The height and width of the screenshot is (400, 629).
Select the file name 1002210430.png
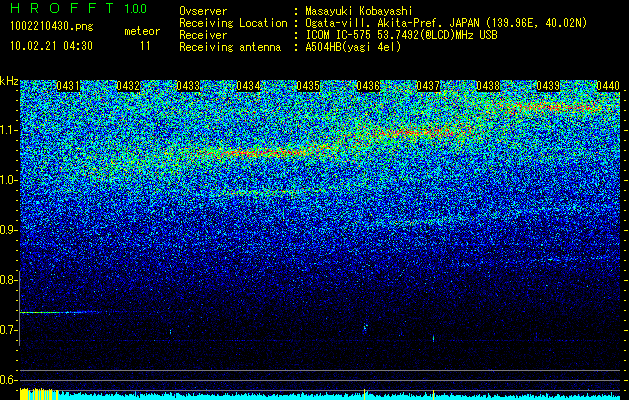tap(52, 27)
